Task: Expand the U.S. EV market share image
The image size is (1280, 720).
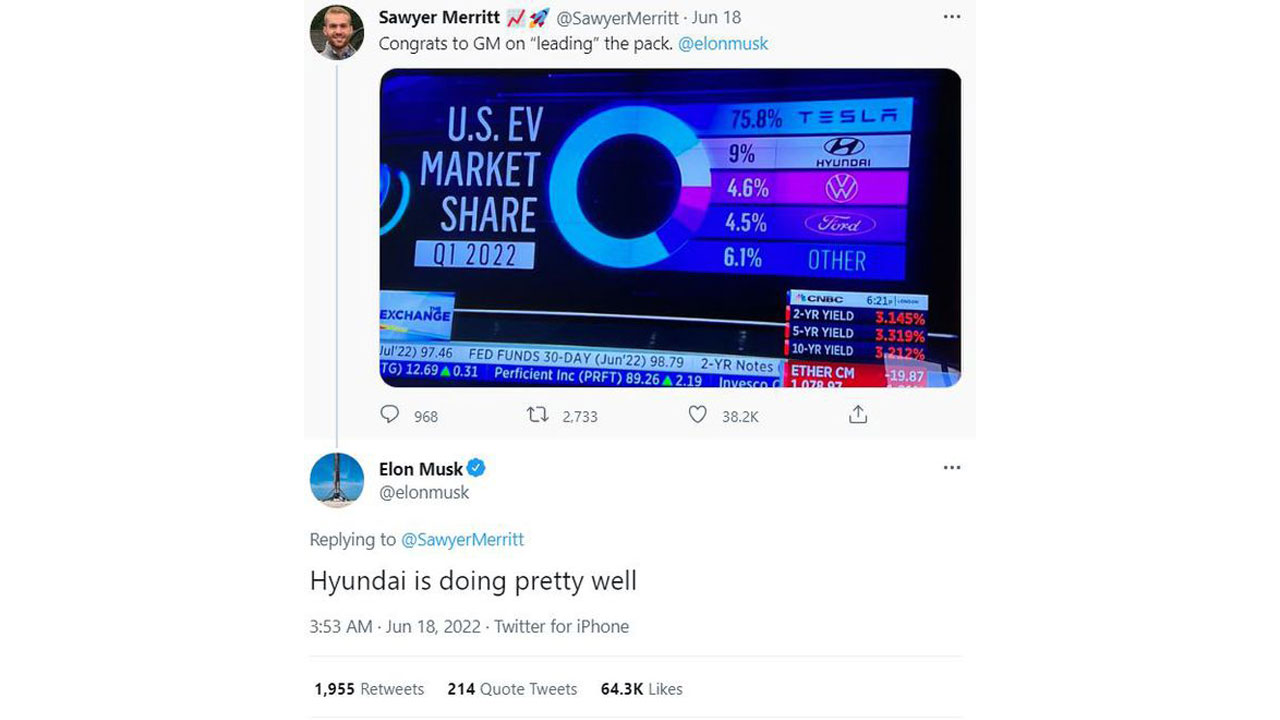Action: point(670,228)
